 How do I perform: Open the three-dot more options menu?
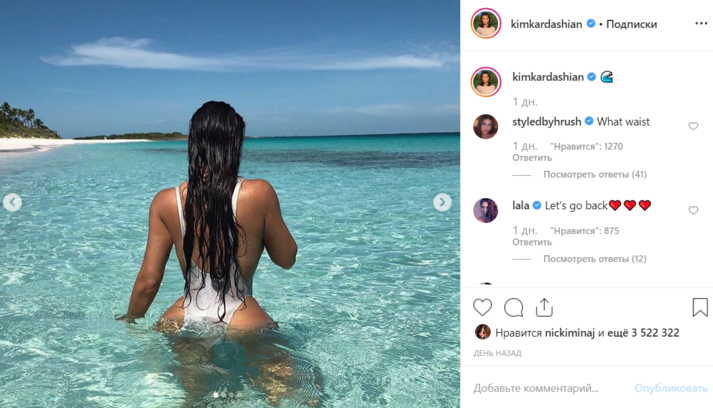pyautogui.click(x=701, y=23)
